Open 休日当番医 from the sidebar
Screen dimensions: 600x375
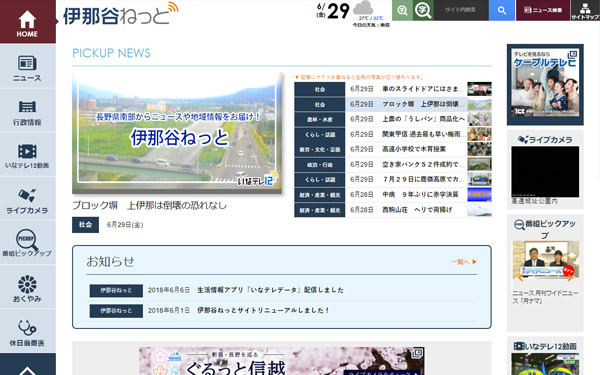tap(28, 331)
